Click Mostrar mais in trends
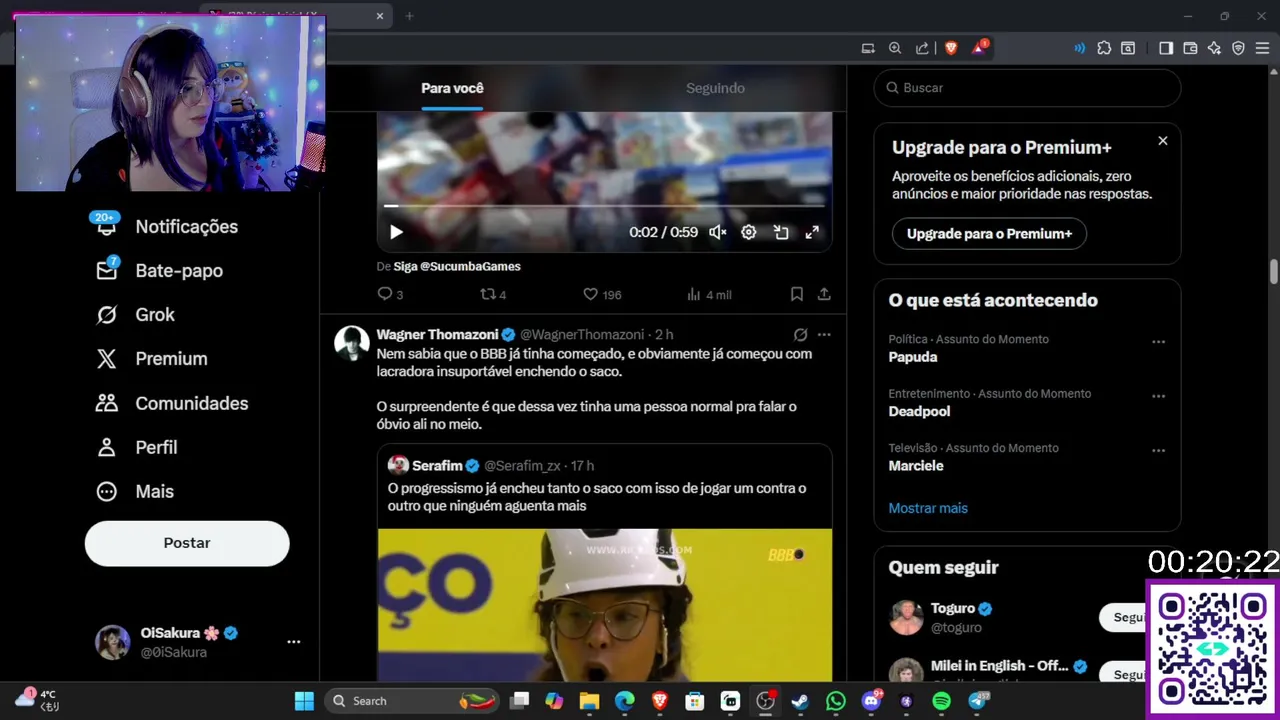The height and width of the screenshot is (720, 1280). 928,508
